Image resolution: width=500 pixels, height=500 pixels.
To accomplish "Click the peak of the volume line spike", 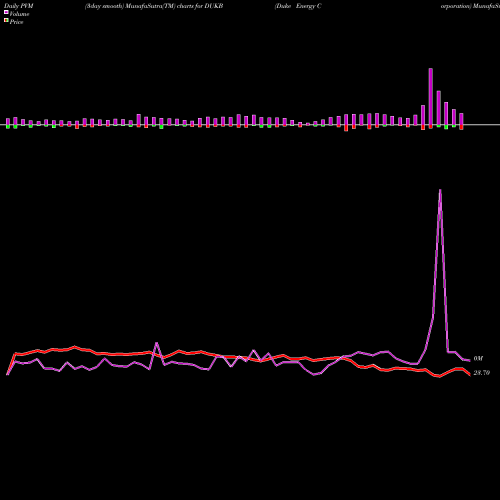I will click(x=440, y=190).
